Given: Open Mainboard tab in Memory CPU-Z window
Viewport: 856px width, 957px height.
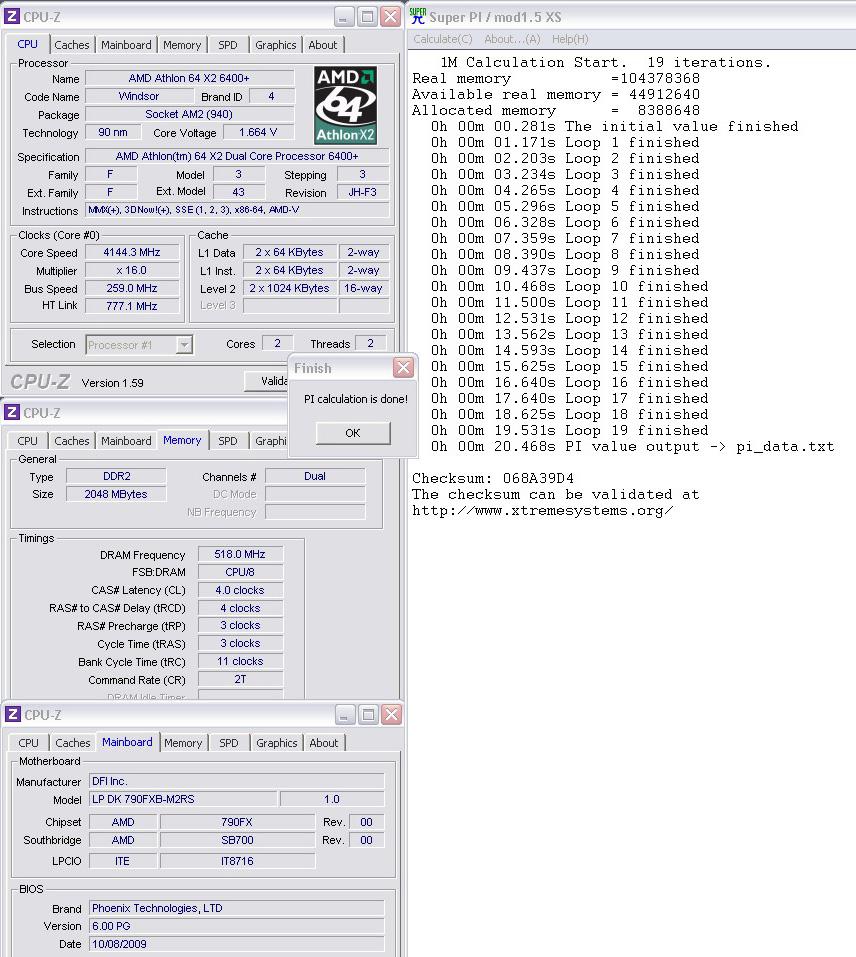Looking at the screenshot, I should coord(126,441).
